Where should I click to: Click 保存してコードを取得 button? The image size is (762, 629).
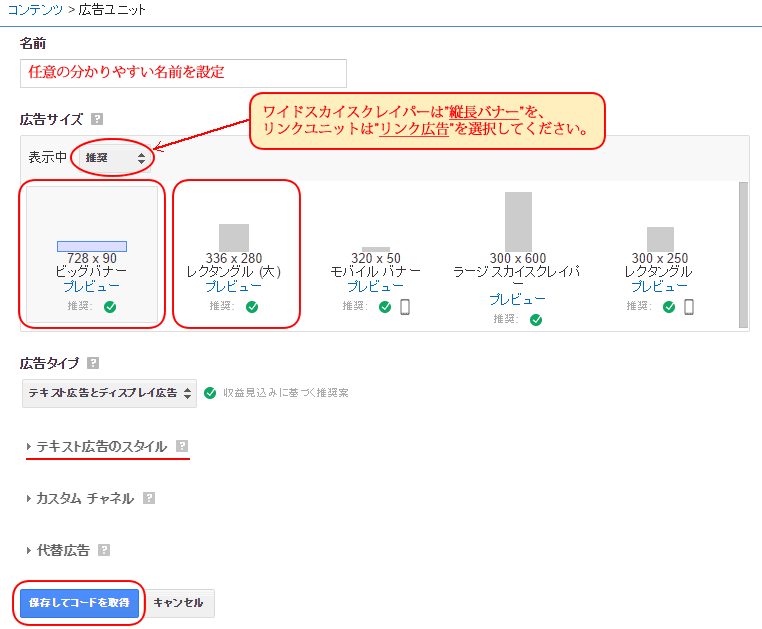(79, 603)
